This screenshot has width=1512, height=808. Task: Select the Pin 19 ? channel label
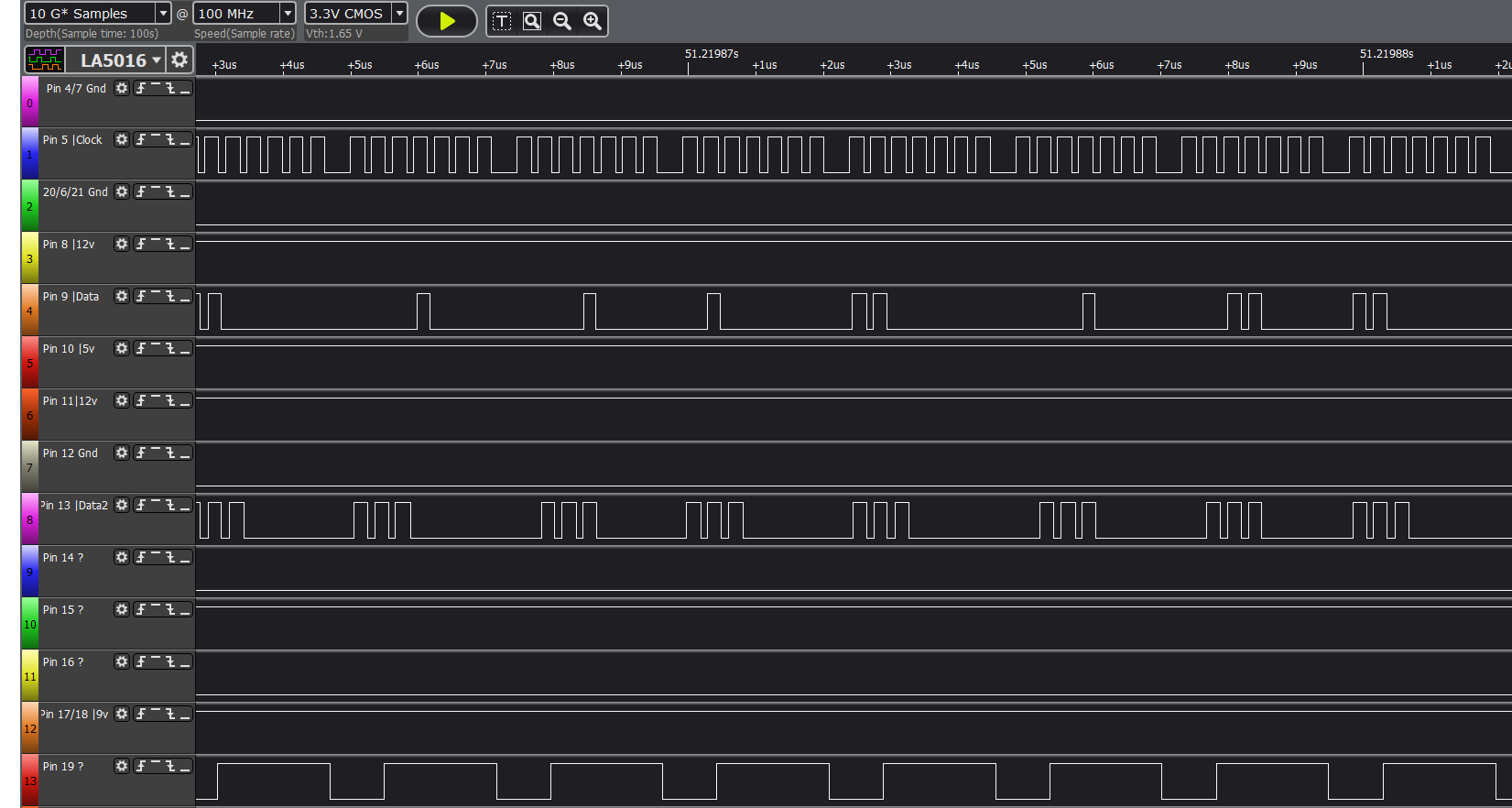63,767
